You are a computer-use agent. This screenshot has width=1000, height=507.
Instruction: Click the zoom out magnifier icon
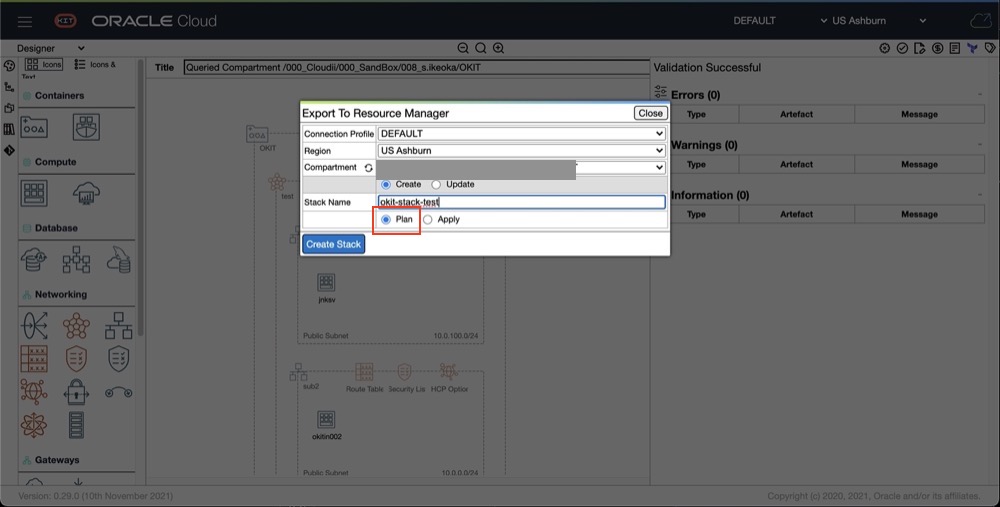point(463,48)
